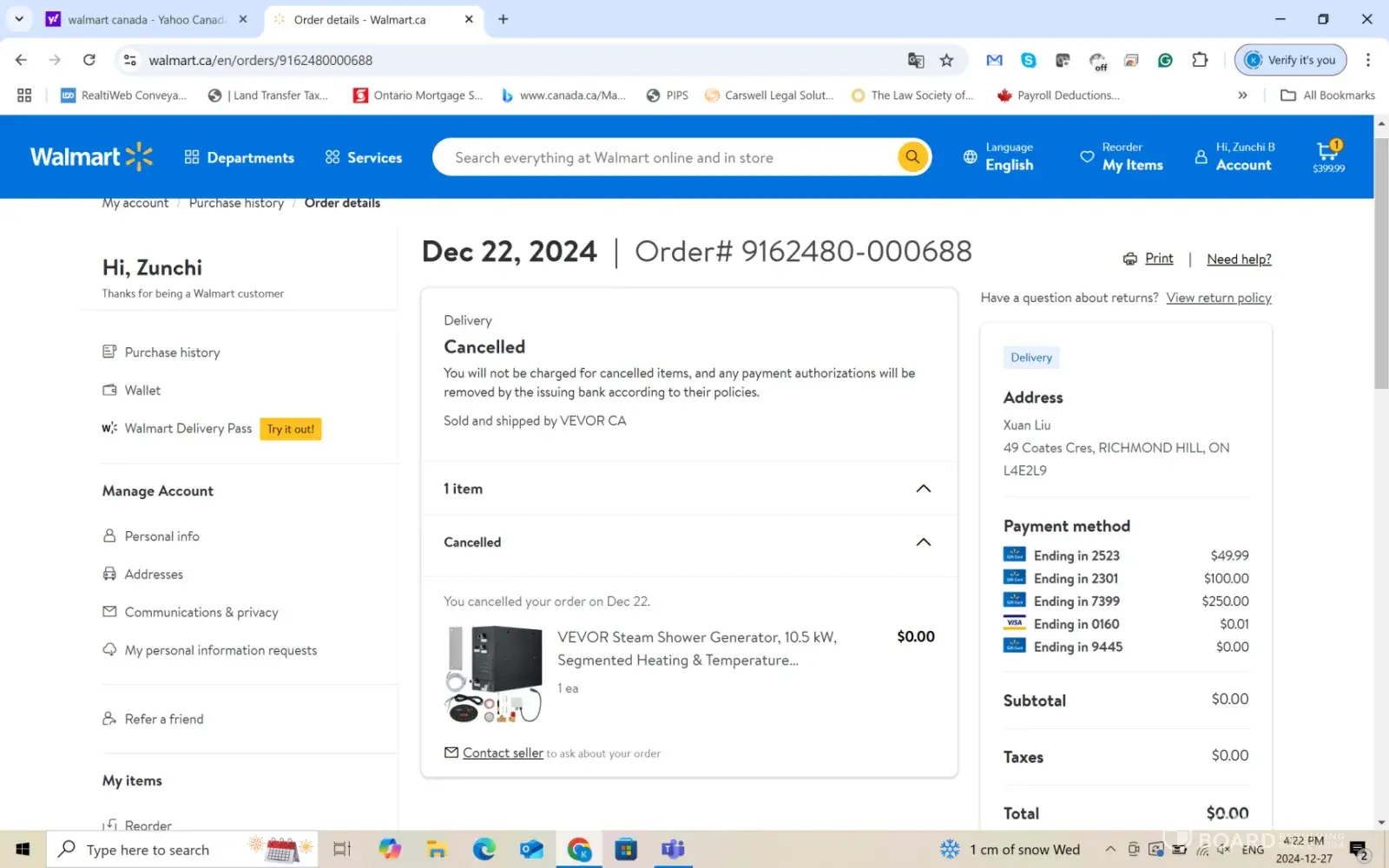Open the Account person icon
This screenshot has height=868, width=1389.
pos(1201,157)
